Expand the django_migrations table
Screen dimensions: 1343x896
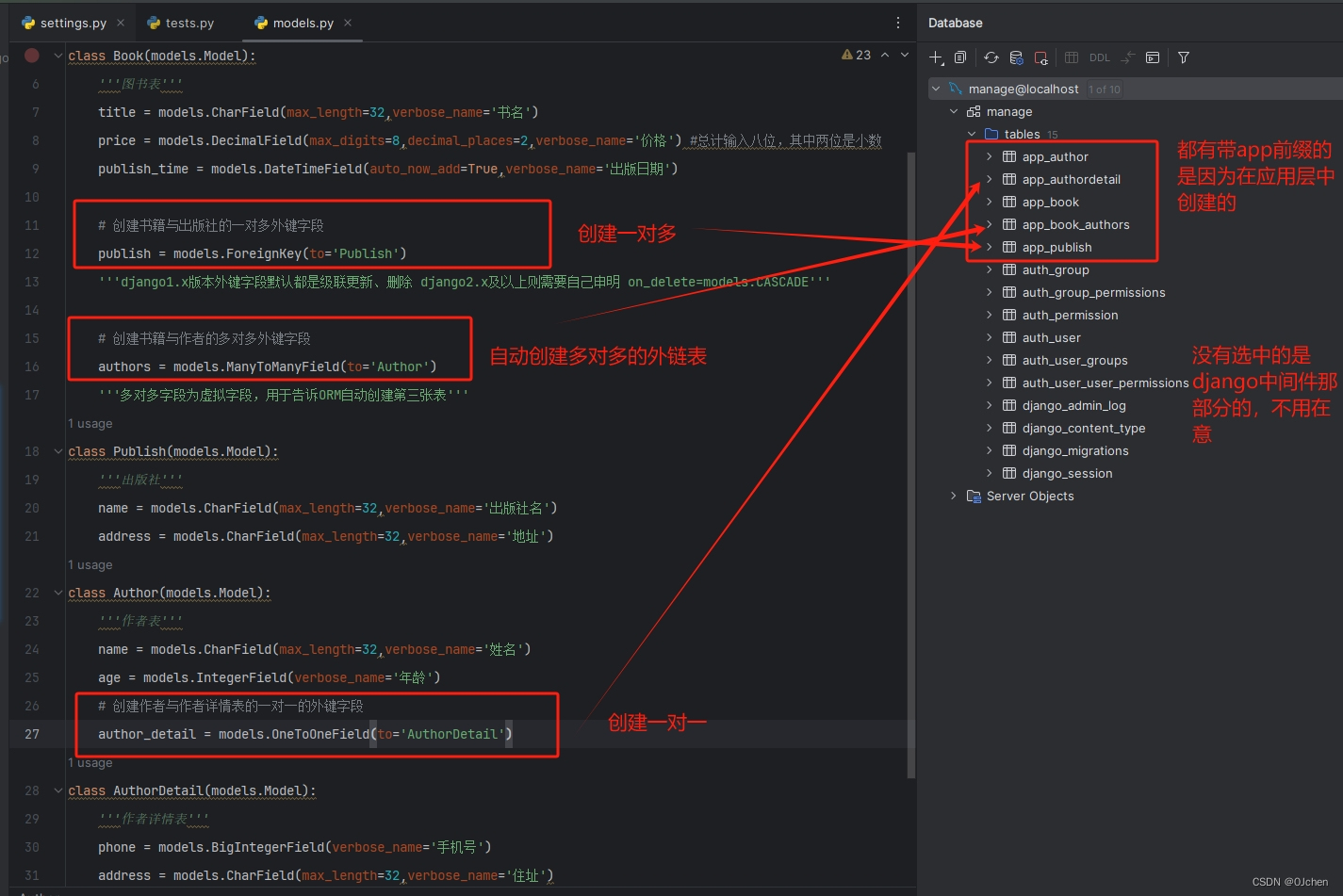tap(989, 450)
